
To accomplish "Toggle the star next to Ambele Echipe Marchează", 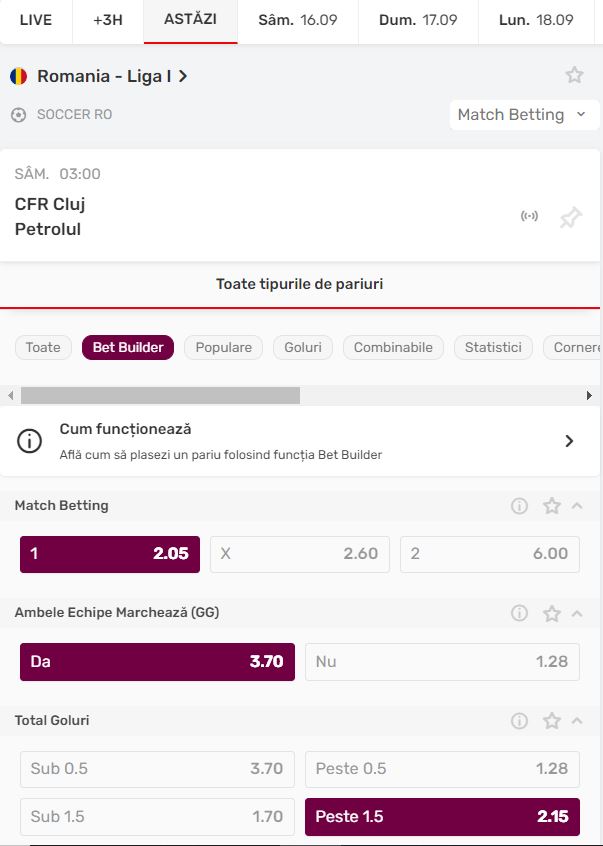I will (x=551, y=613).
